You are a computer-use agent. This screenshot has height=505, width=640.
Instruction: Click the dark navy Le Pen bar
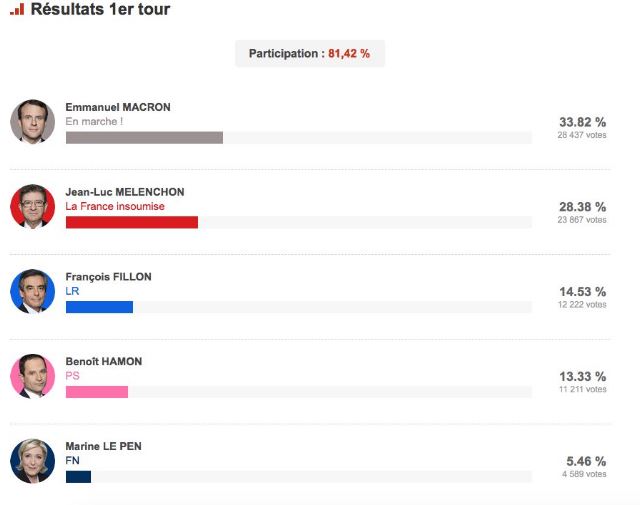click(78, 477)
